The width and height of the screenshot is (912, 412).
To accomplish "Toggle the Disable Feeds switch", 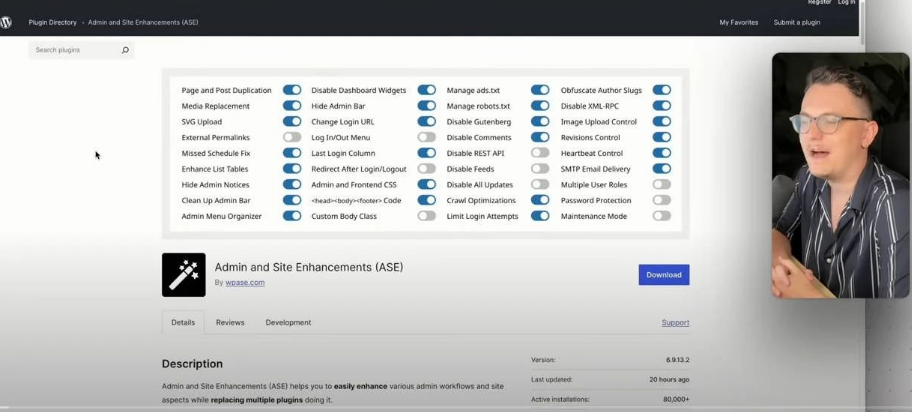I will (540, 169).
